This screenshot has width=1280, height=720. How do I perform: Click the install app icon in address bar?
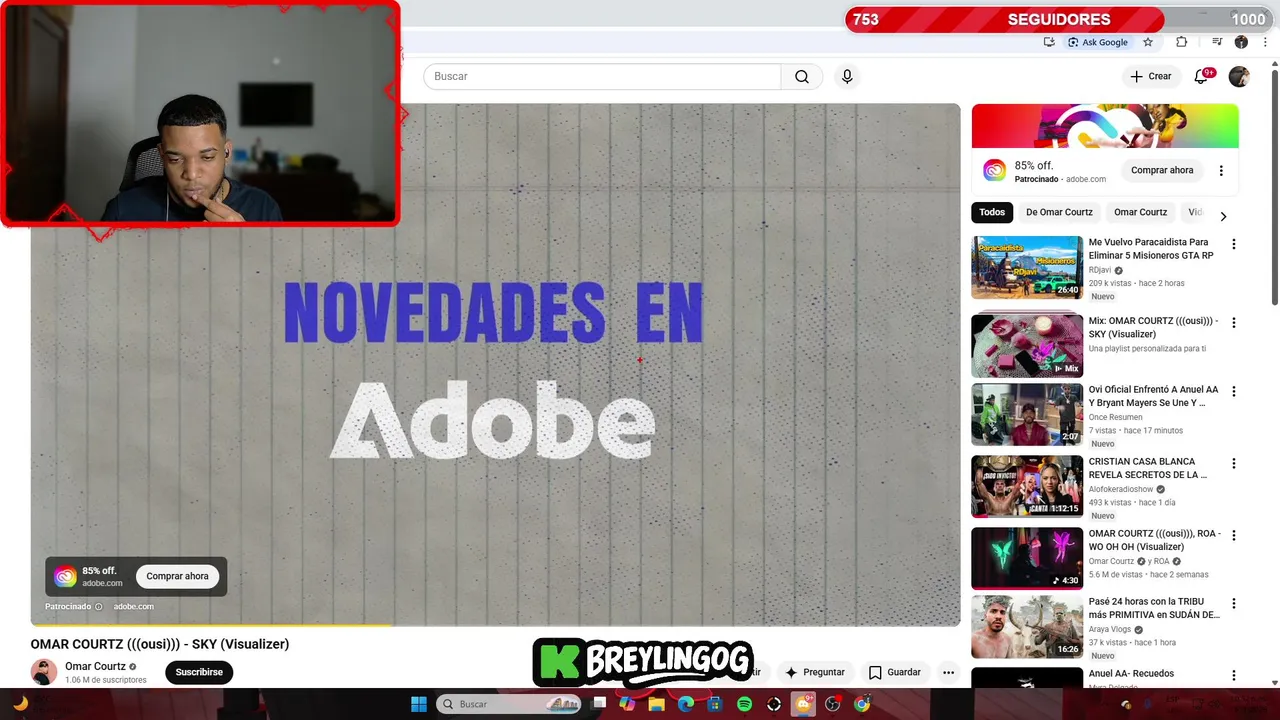1049,42
